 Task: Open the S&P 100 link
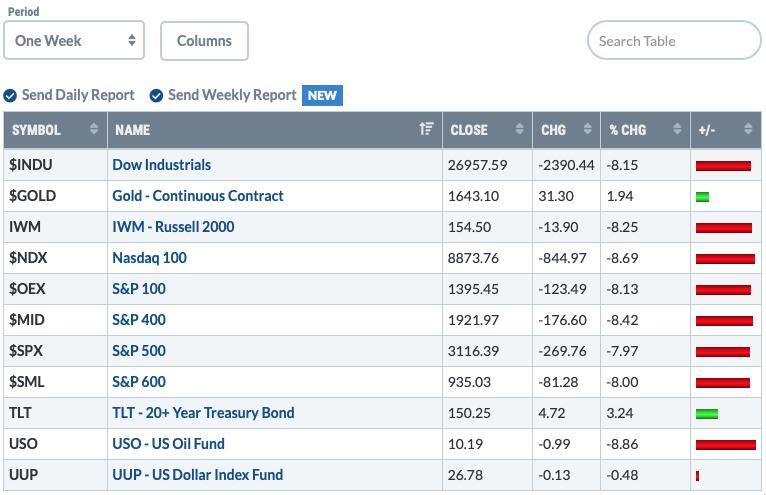(139, 289)
